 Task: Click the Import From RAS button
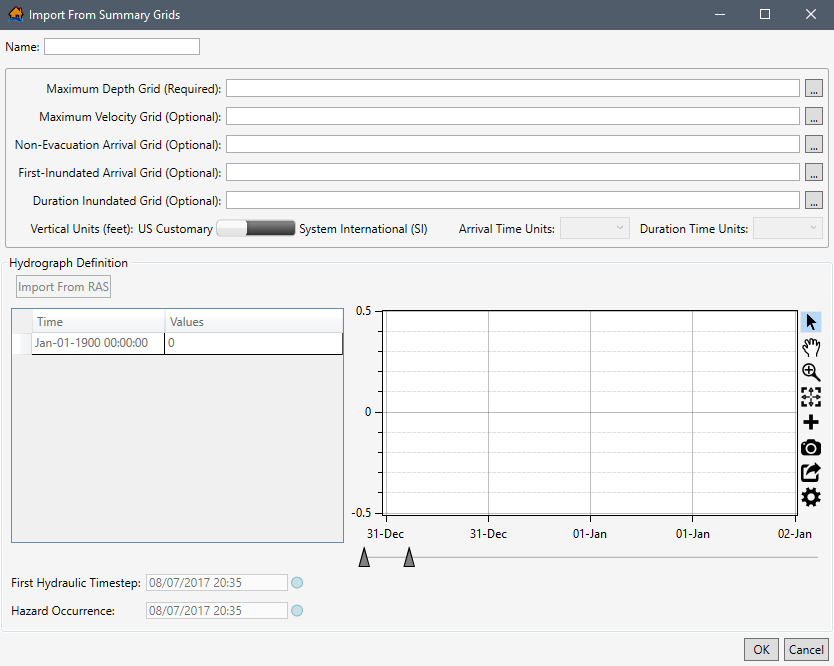tap(63, 286)
